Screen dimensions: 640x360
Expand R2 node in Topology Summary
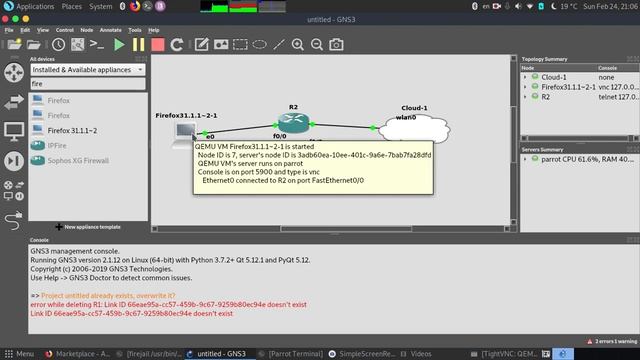[x=525, y=97]
